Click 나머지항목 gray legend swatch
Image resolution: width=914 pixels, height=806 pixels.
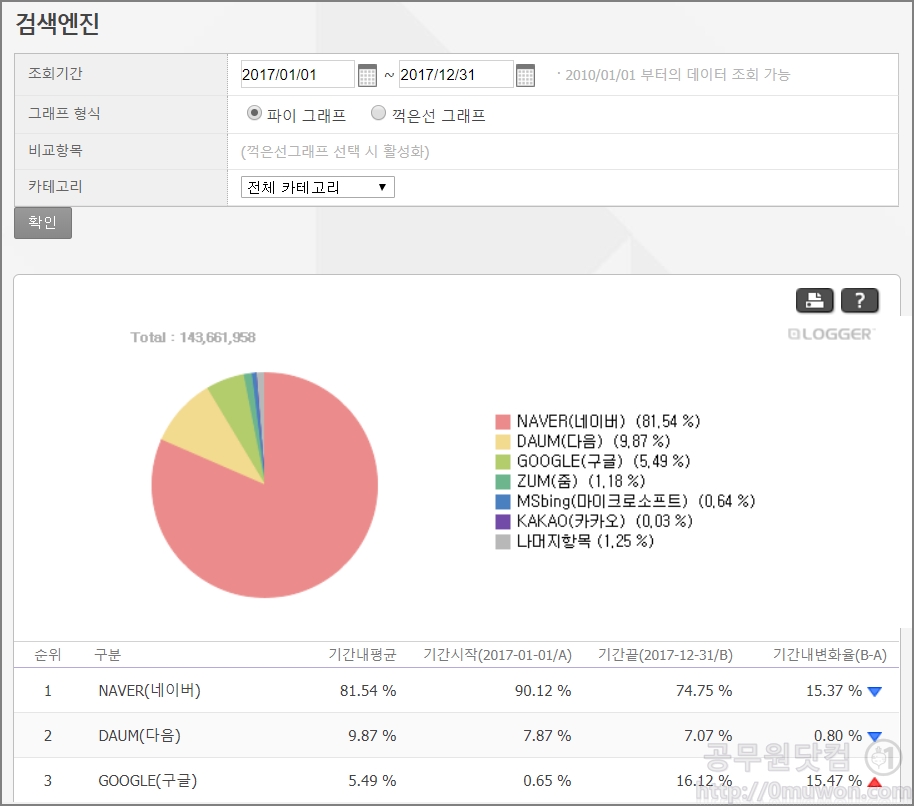[x=502, y=542]
